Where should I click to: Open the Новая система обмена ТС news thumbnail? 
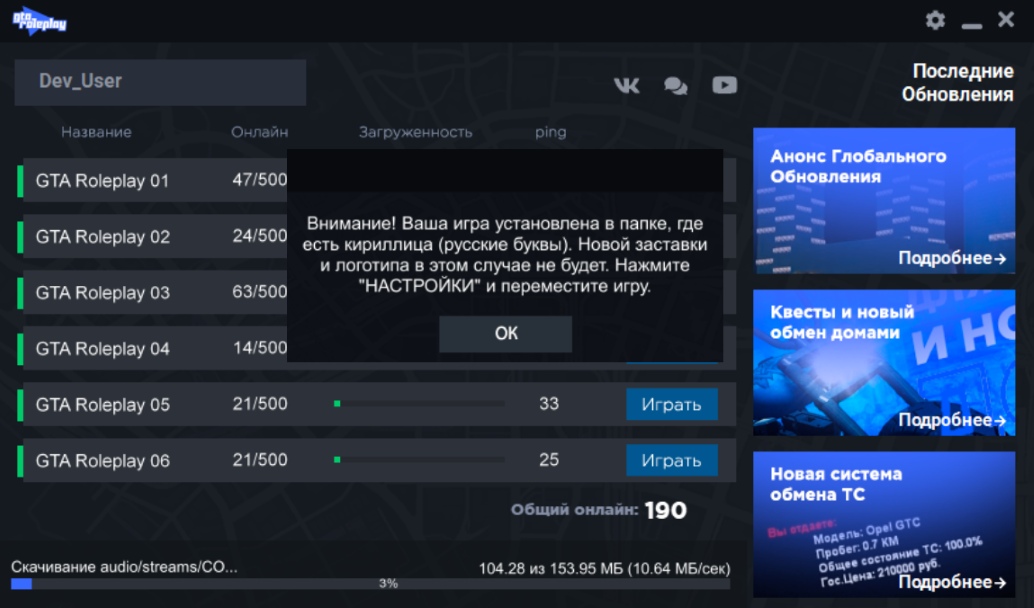pos(884,524)
